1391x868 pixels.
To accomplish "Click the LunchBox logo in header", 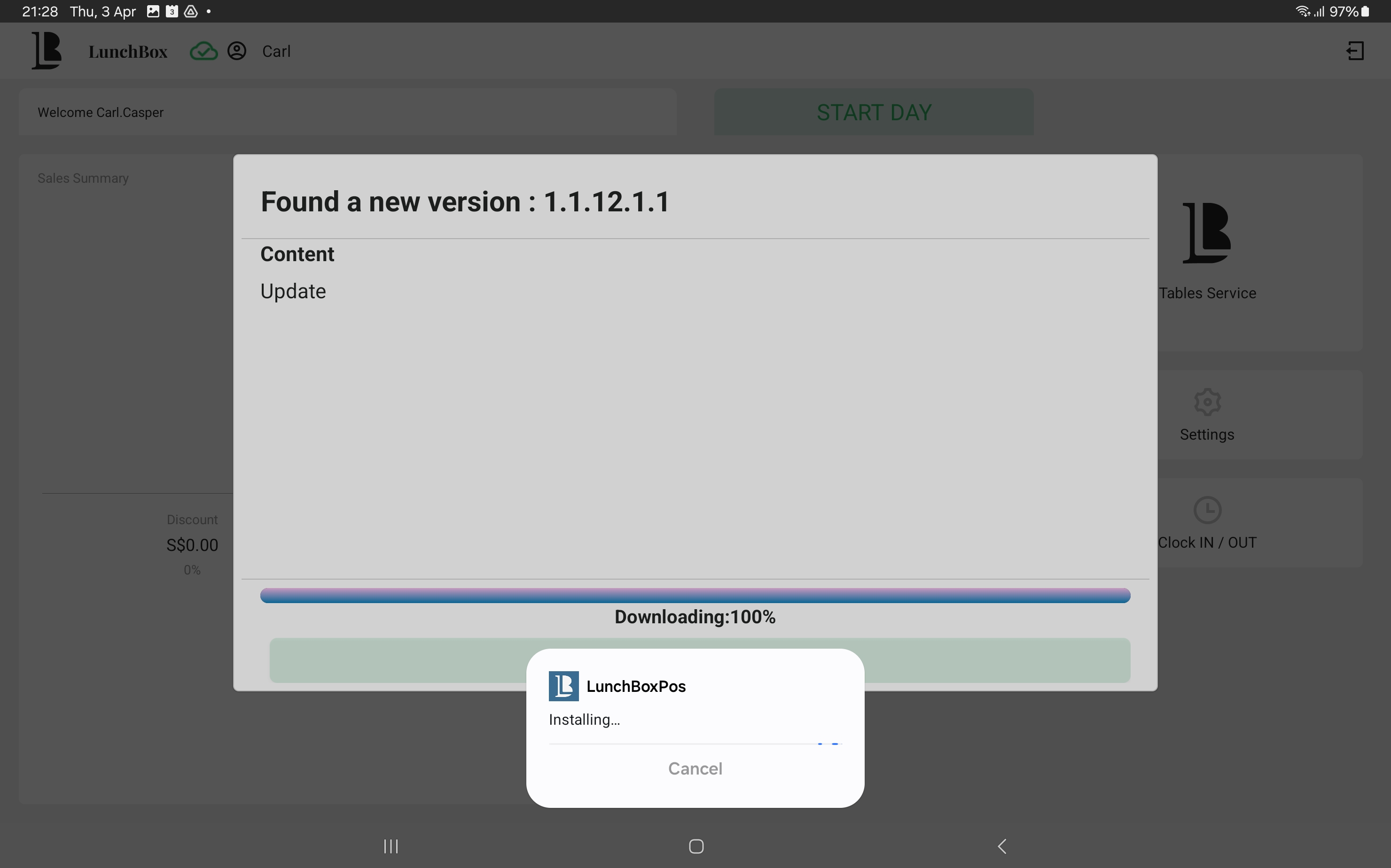I will pyautogui.click(x=47, y=51).
